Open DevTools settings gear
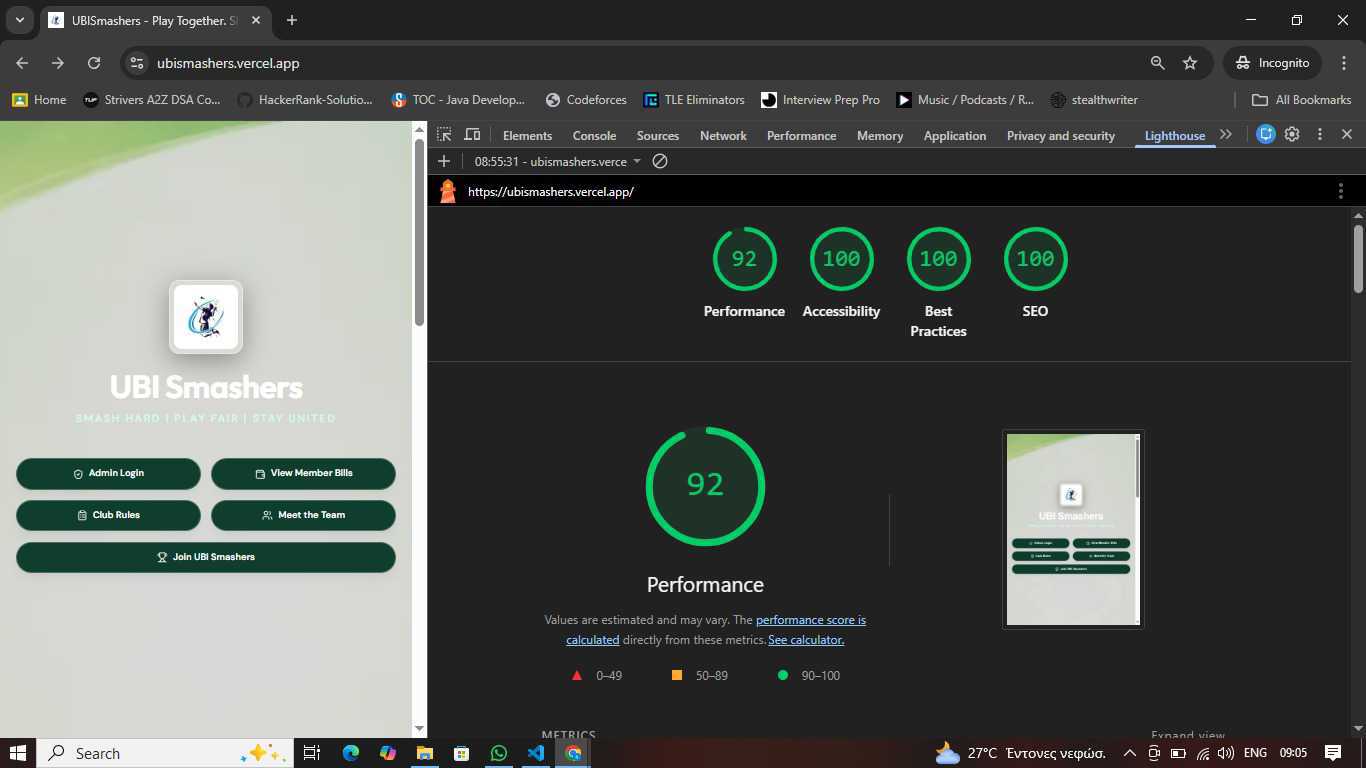The width and height of the screenshot is (1366, 768). point(1292,134)
